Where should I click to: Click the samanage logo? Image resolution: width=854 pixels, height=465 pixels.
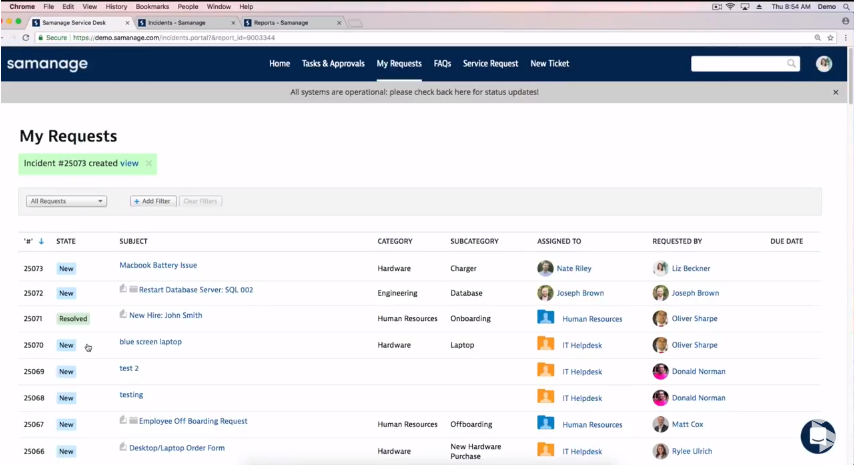[47, 64]
